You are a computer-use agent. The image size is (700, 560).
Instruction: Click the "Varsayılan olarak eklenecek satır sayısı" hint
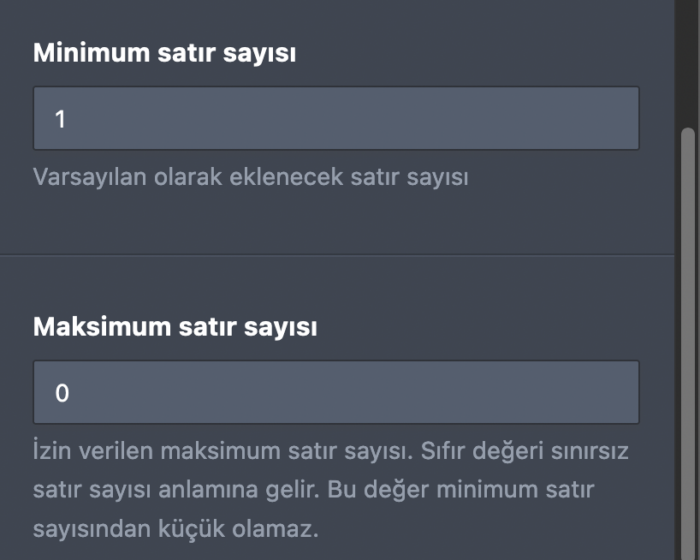251,177
